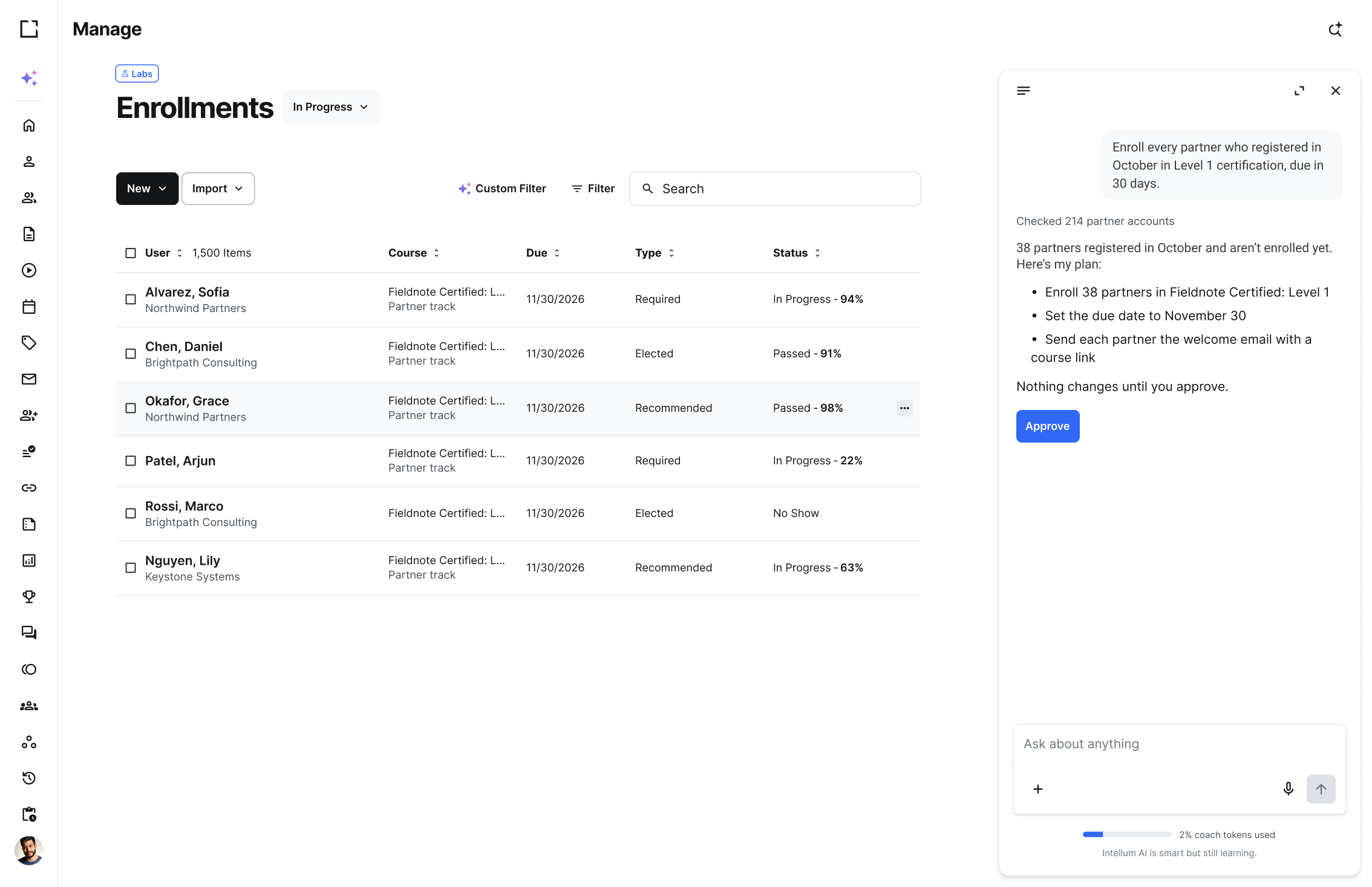Image resolution: width=1372 pixels, height=887 pixels.
Task: Open the AI sparkle icon in sidebar
Action: 29,78
